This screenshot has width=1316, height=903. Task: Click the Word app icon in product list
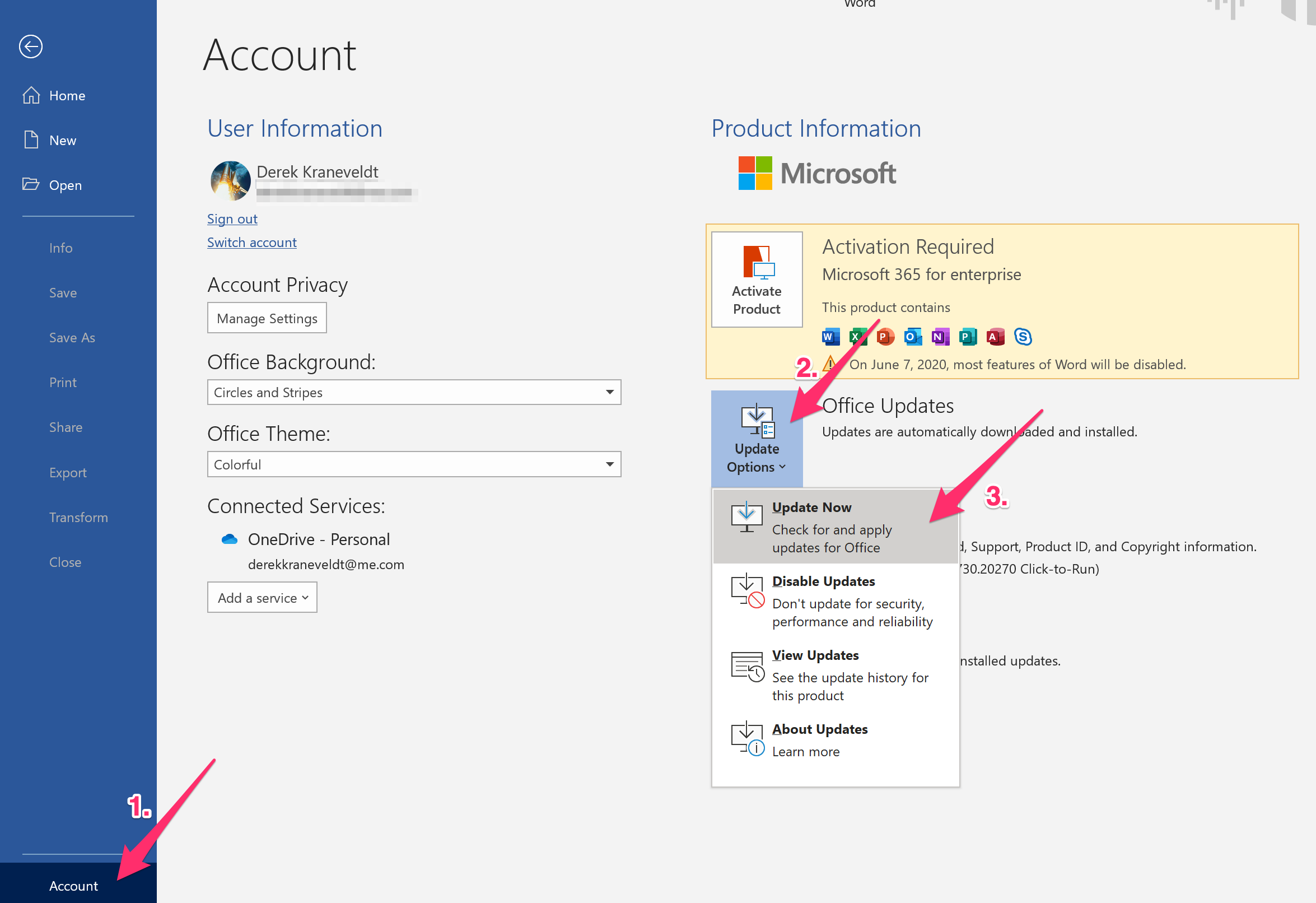pos(830,337)
